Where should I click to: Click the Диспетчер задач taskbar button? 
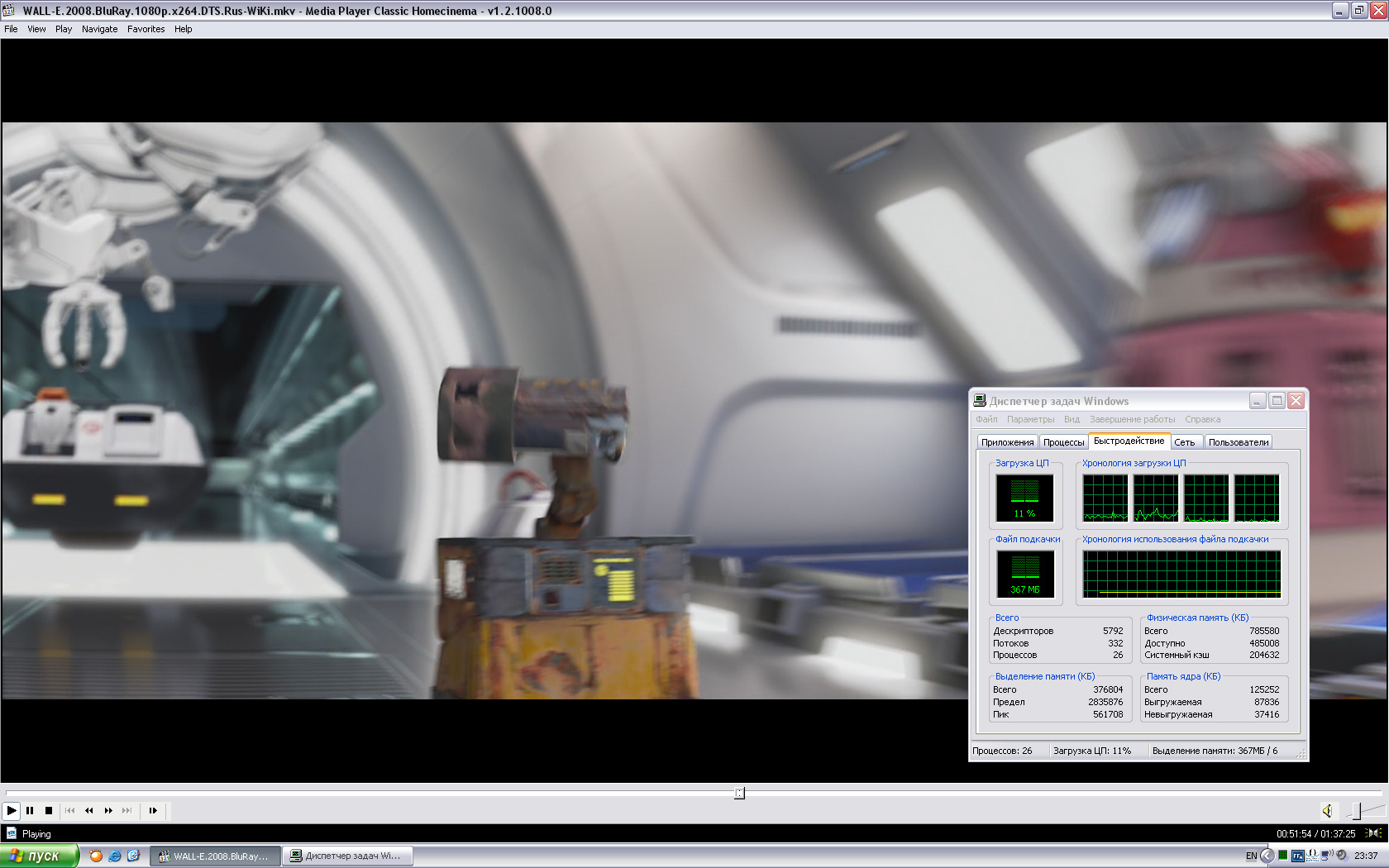point(346,856)
